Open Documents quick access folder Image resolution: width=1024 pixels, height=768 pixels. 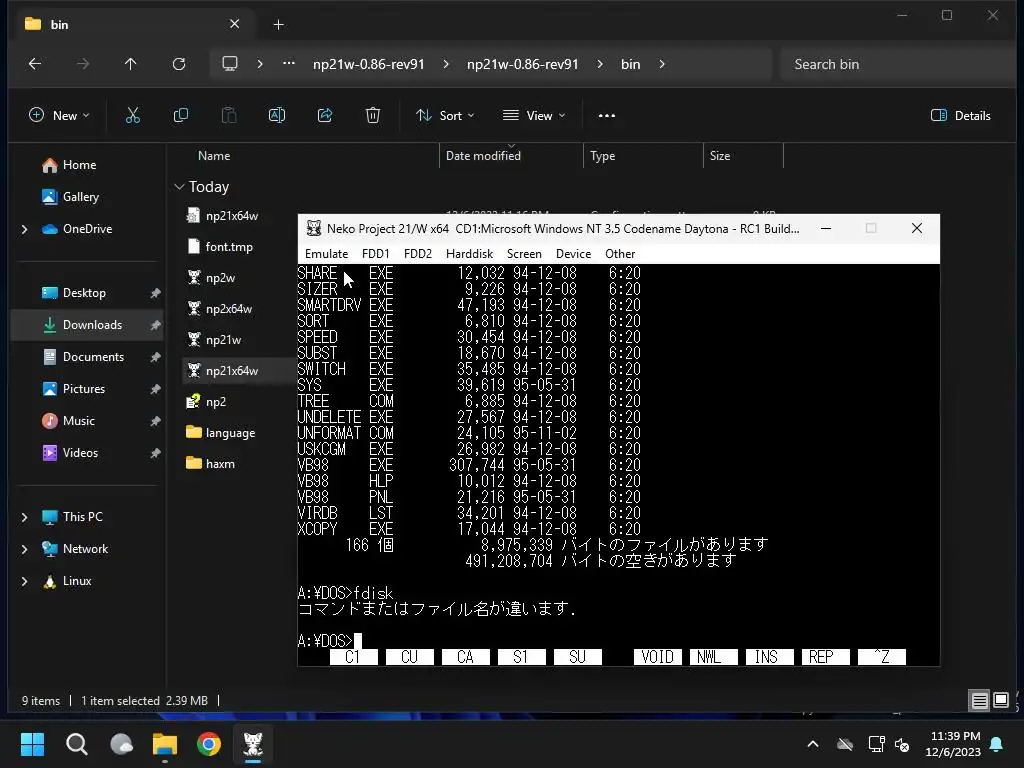(x=93, y=357)
